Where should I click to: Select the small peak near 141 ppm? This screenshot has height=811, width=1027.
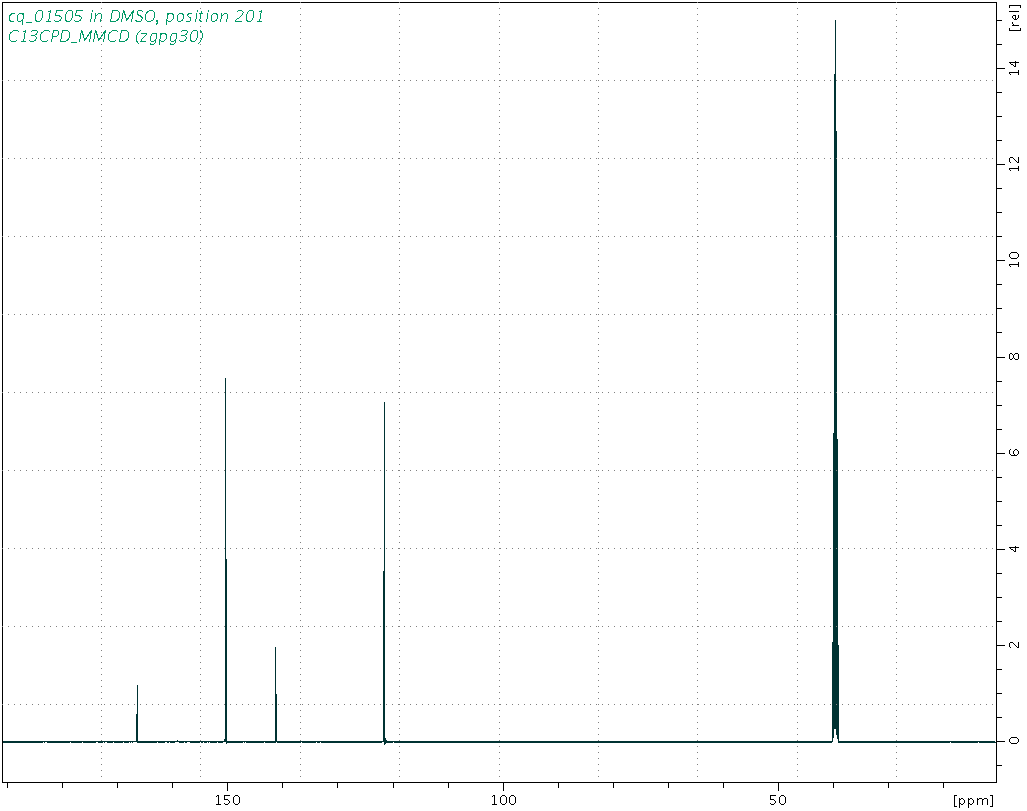tap(276, 694)
